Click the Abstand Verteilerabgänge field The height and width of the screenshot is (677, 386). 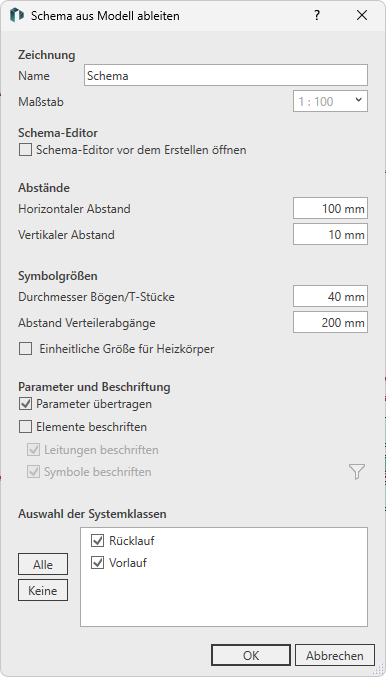[330, 323]
